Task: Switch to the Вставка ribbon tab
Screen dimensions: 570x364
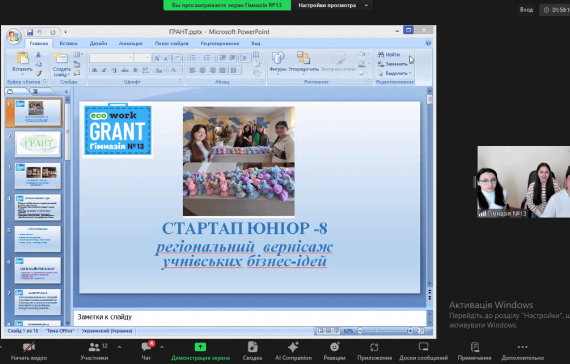Action: 68,43
